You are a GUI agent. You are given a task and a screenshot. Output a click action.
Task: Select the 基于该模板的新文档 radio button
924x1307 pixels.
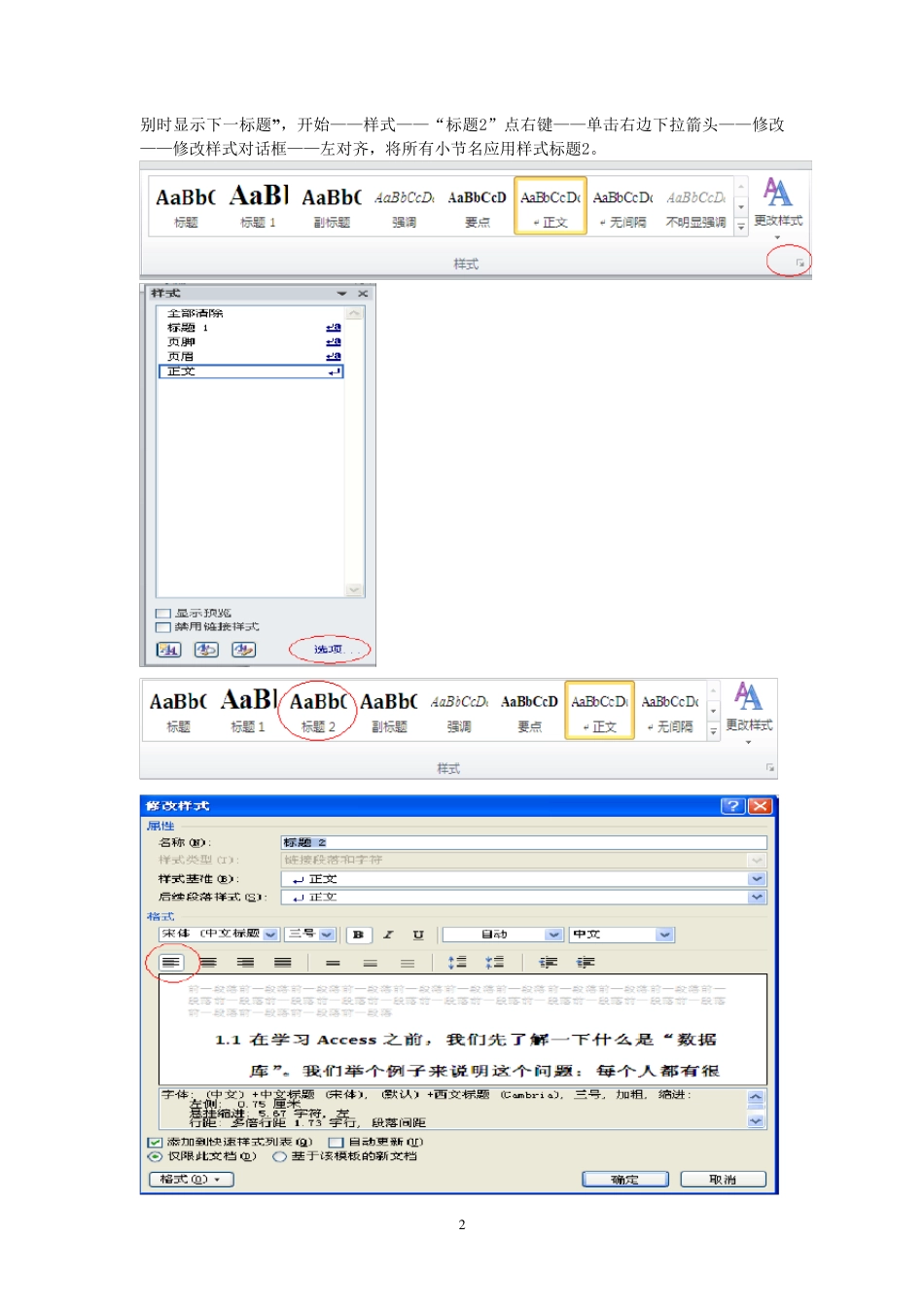(279, 1156)
